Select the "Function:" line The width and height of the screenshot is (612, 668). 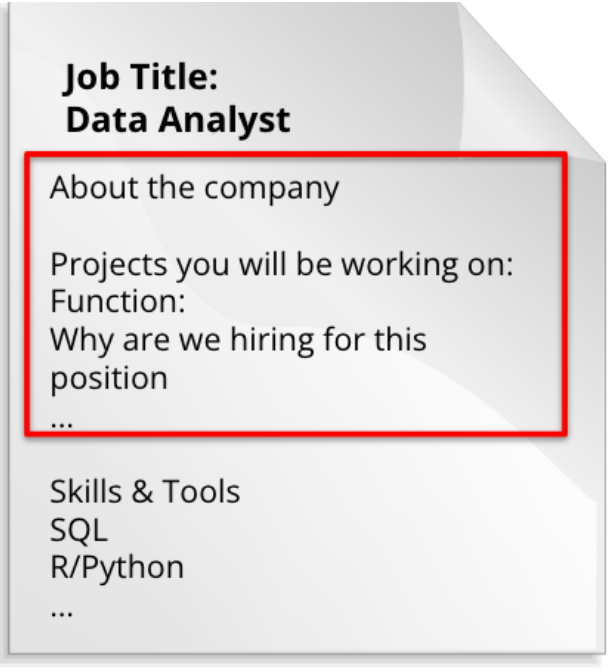click(x=118, y=301)
